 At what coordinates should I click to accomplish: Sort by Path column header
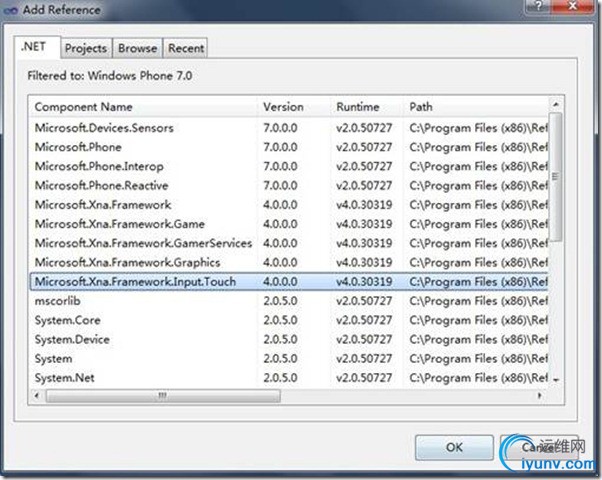[476, 107]
